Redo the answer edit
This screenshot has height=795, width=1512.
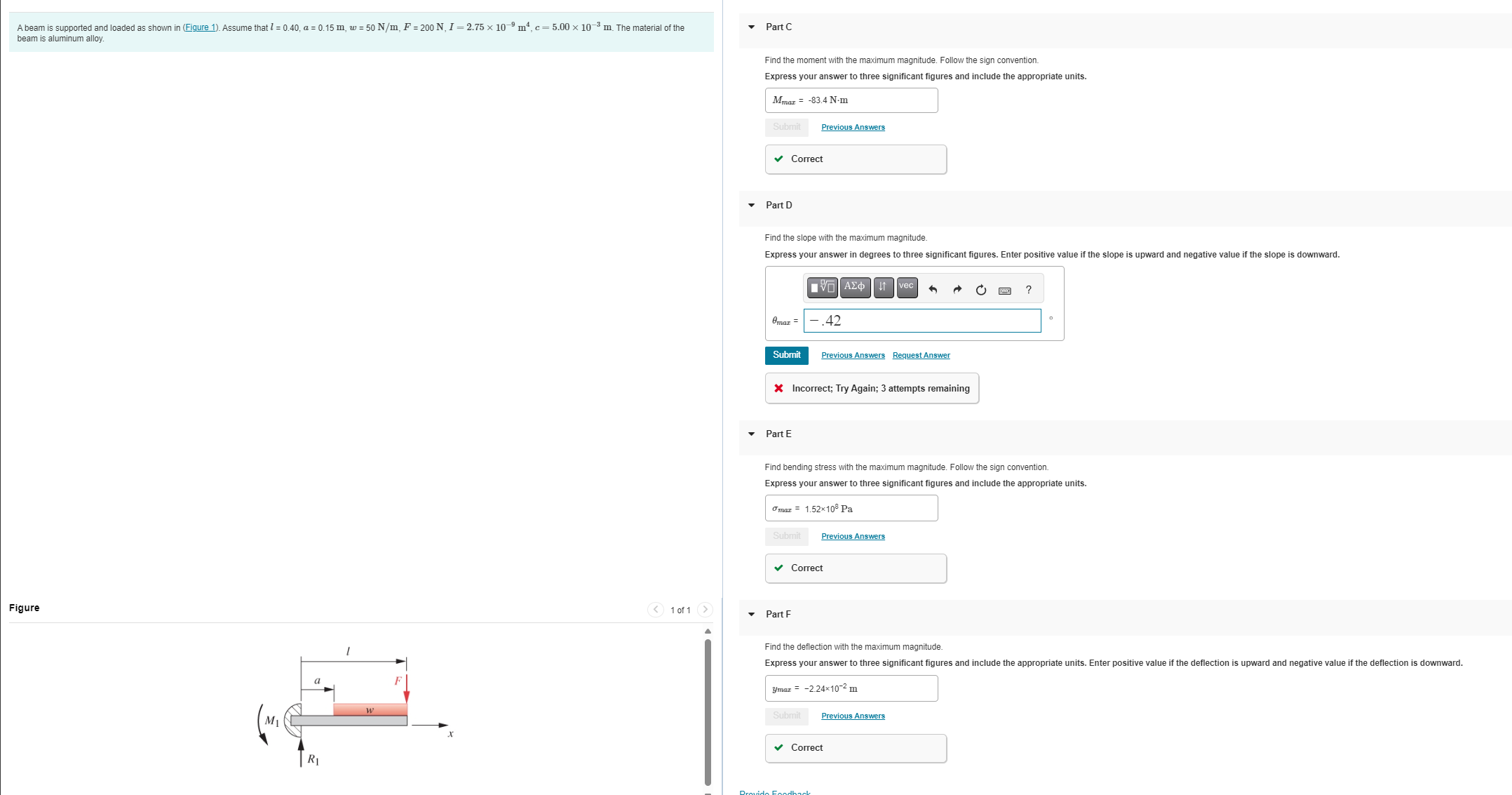(x=957, y=289)
